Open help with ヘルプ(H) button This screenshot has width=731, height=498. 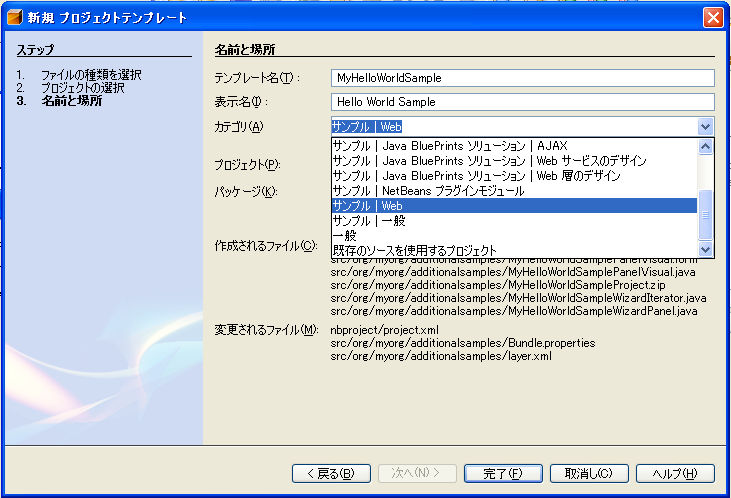tap(675, 473)
